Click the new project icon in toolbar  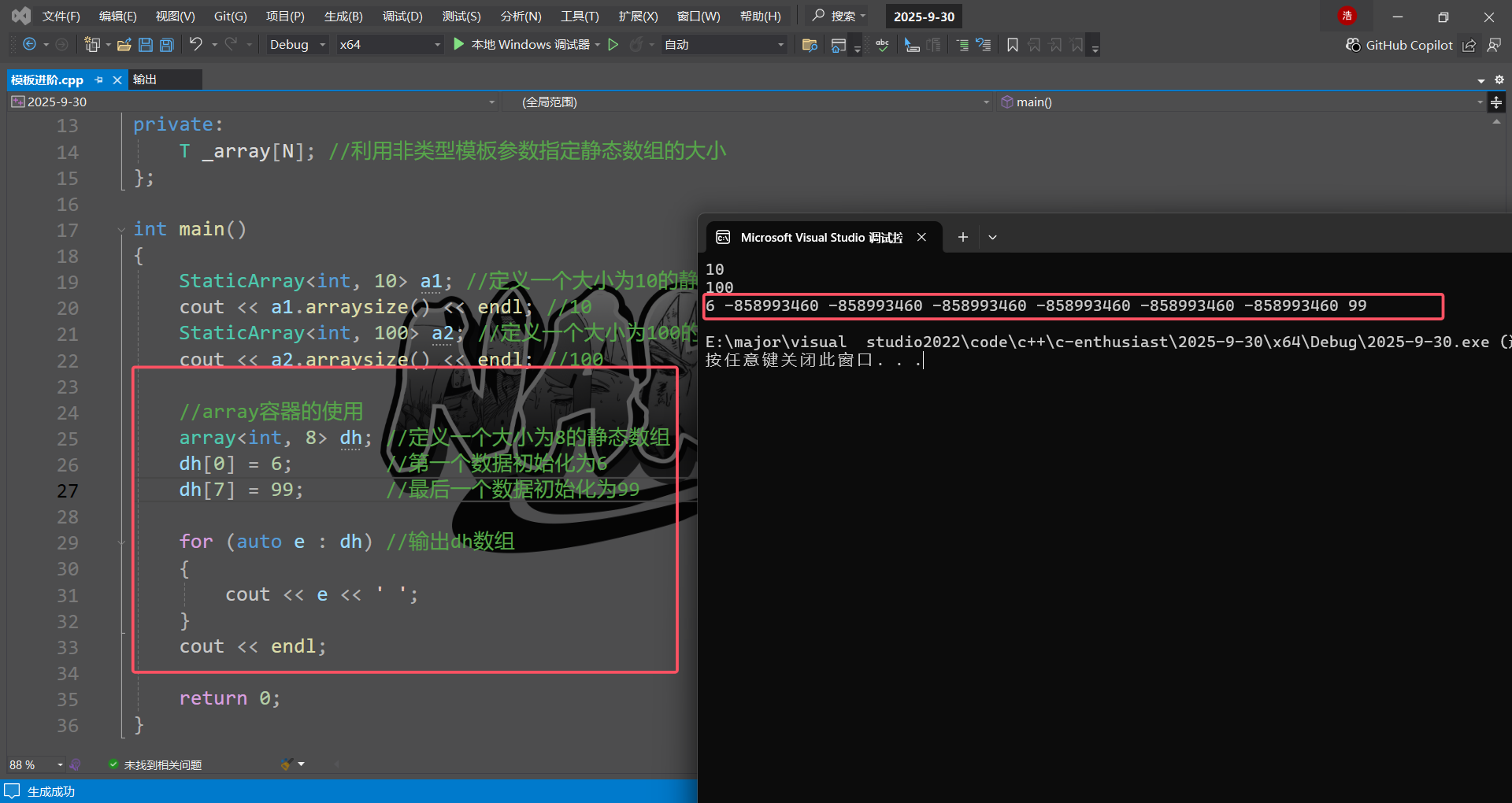92,45
